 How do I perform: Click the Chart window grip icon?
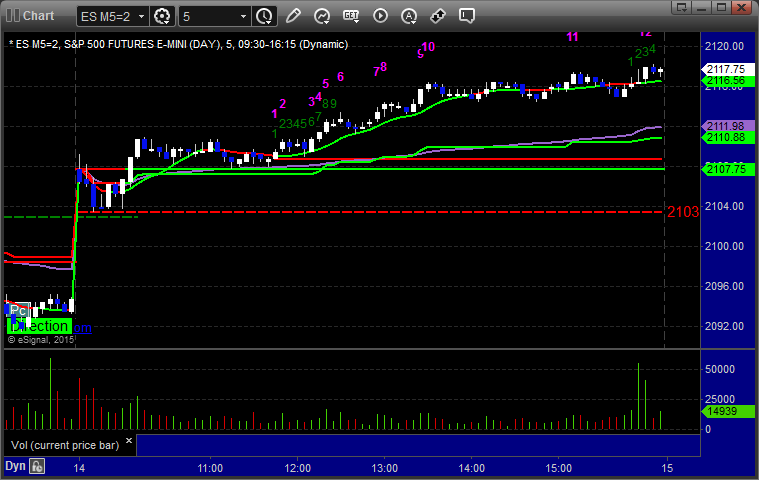coord(13,15)
